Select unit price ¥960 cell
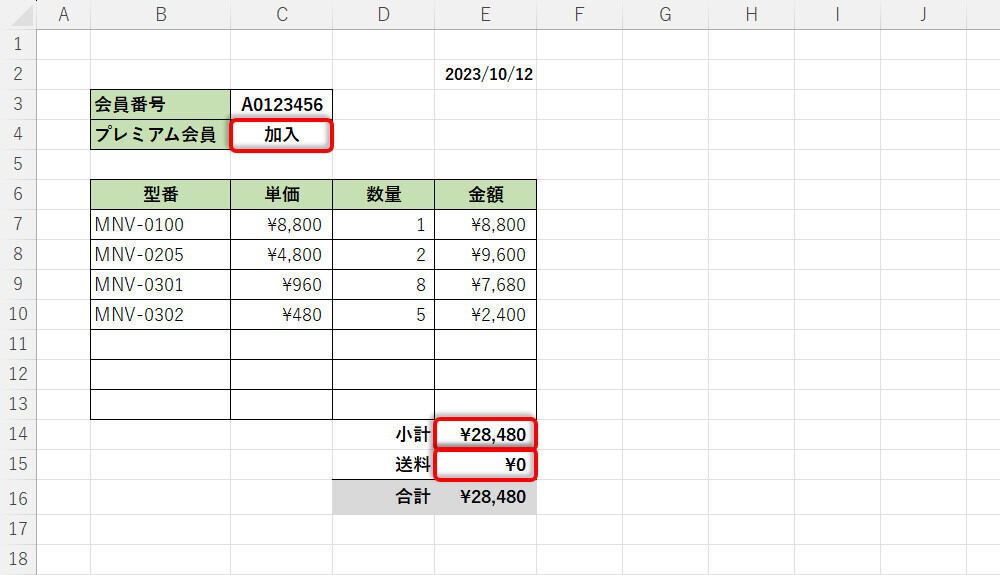The height and width of the screenshot is (575, 1000). [x=282, y=284]
